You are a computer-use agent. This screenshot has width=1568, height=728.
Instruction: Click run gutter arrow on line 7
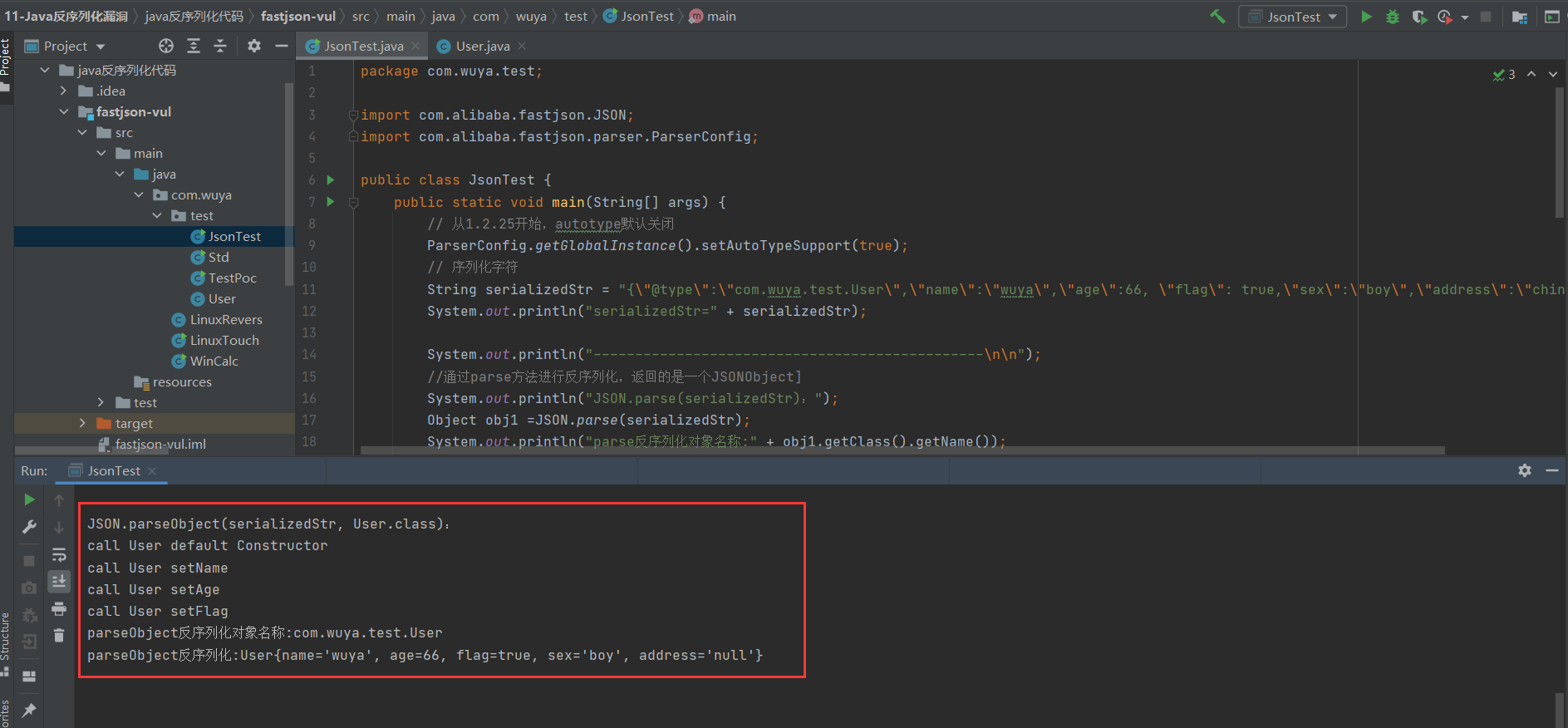coord(331,201)
